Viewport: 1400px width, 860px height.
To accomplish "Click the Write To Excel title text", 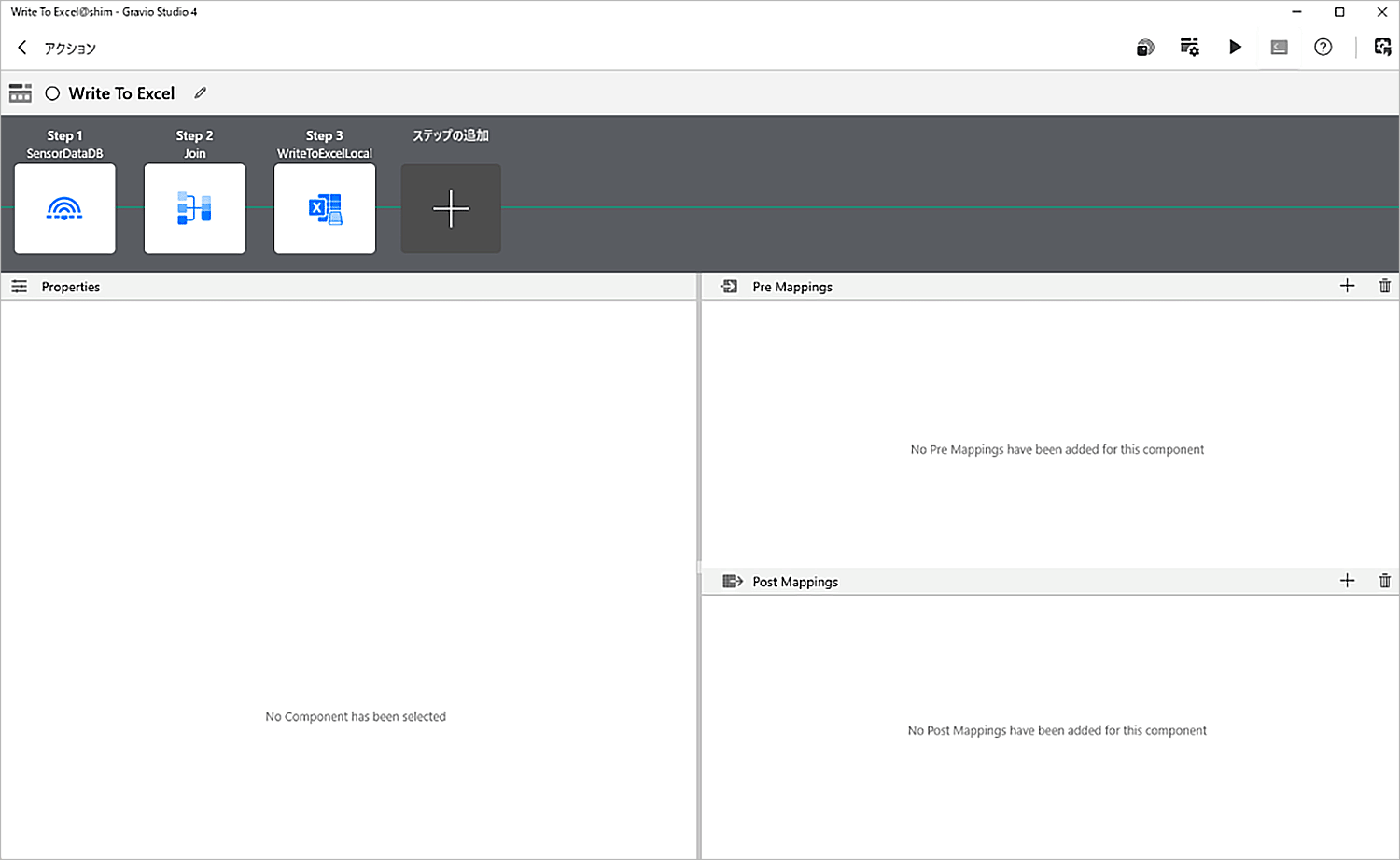I will tap(121, 93).
